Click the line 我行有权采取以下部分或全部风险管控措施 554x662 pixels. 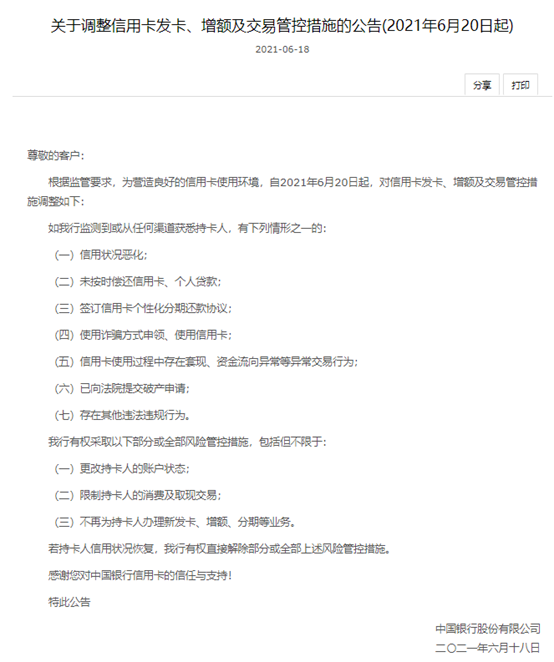click(187, 442)
